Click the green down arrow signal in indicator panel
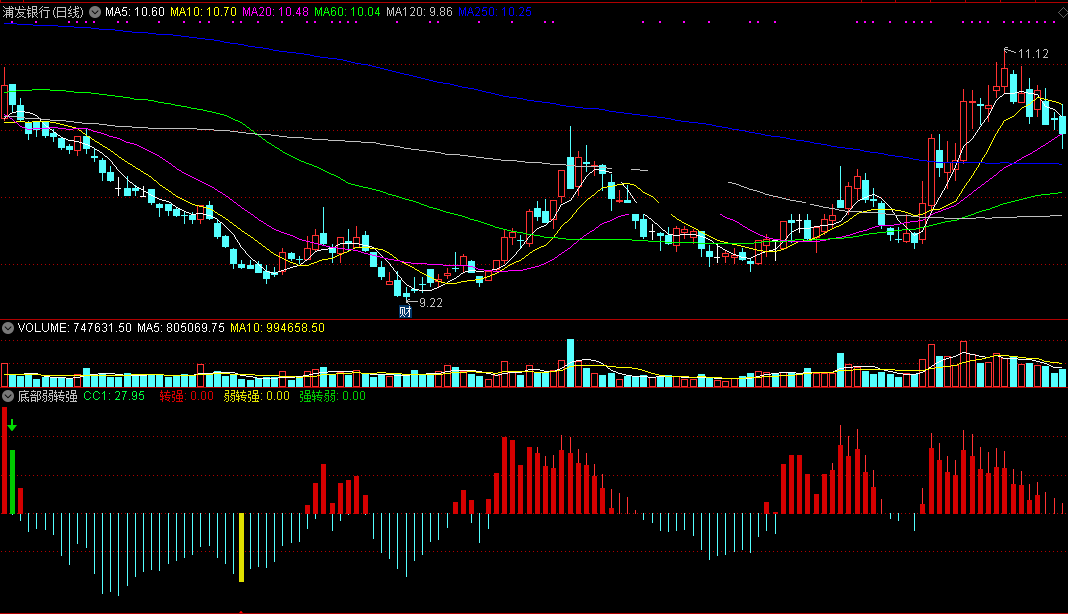The image size is (1068, 614). coord(12,426)
